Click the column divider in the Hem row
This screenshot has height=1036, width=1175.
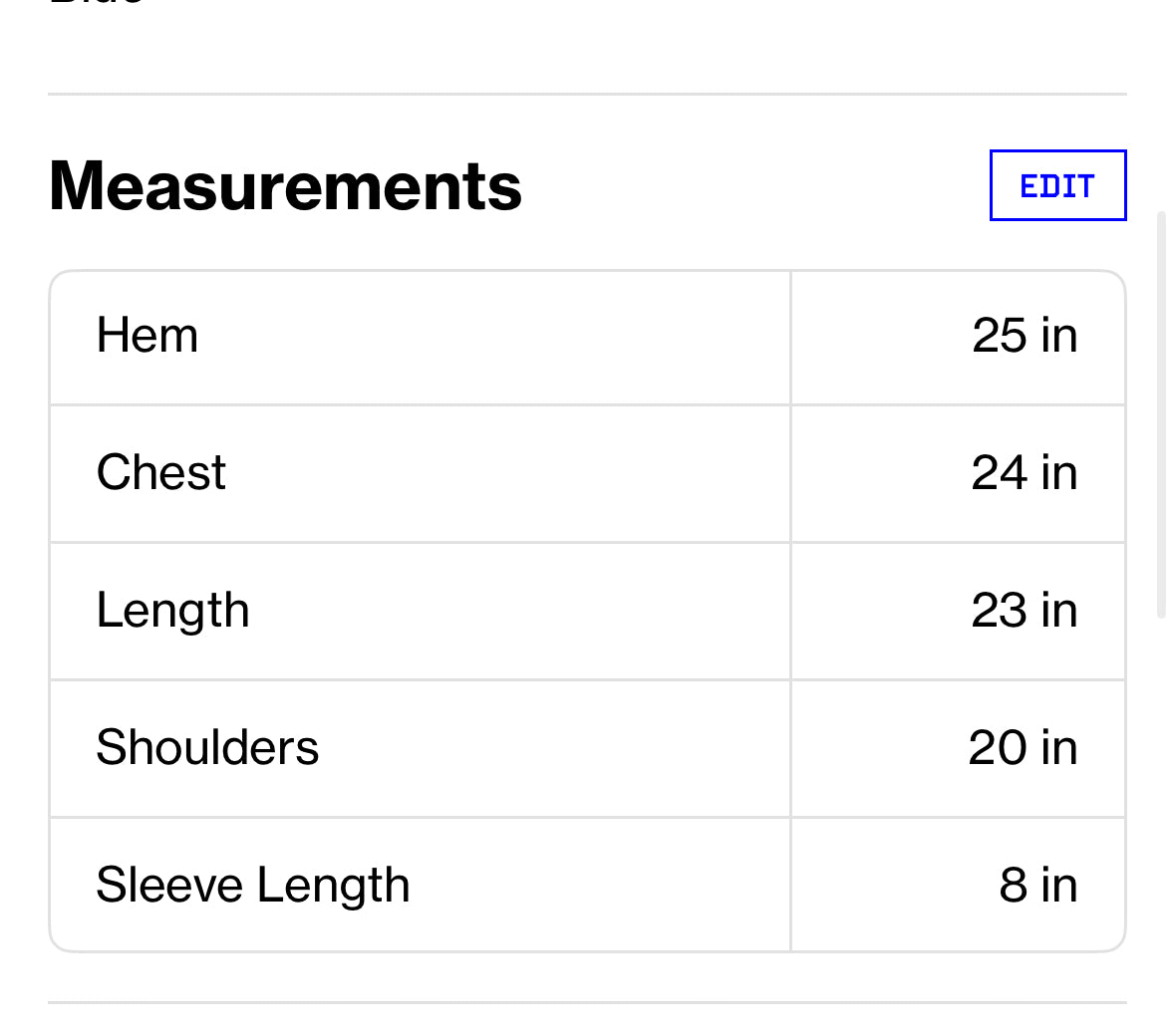[790, 337]
